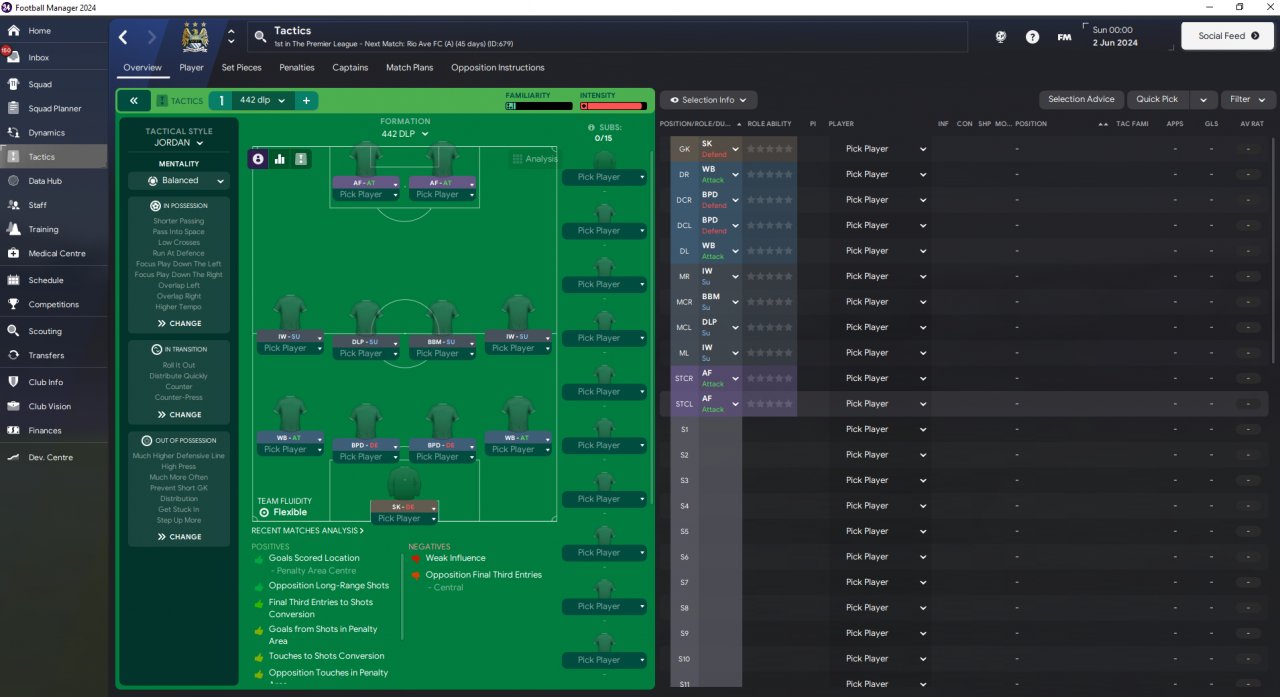Viewport: 1280px width, 697px height.
Task: Click the search magnifier icon
Action: [x=260, y=37]
